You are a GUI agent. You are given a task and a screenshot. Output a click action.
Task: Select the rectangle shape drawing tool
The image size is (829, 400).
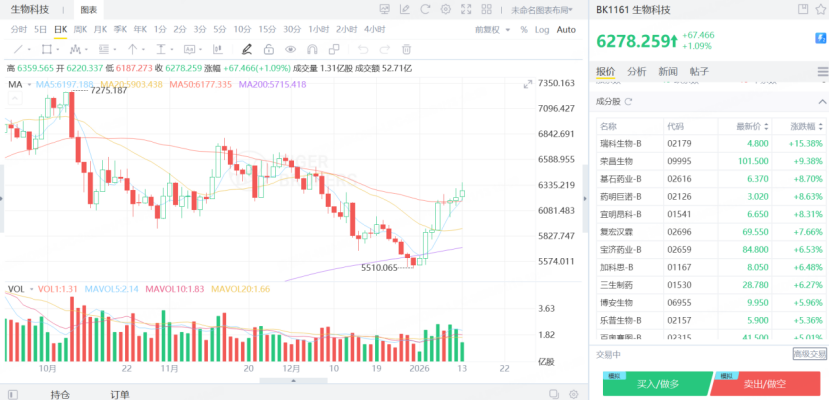click(x=47, y=50)
